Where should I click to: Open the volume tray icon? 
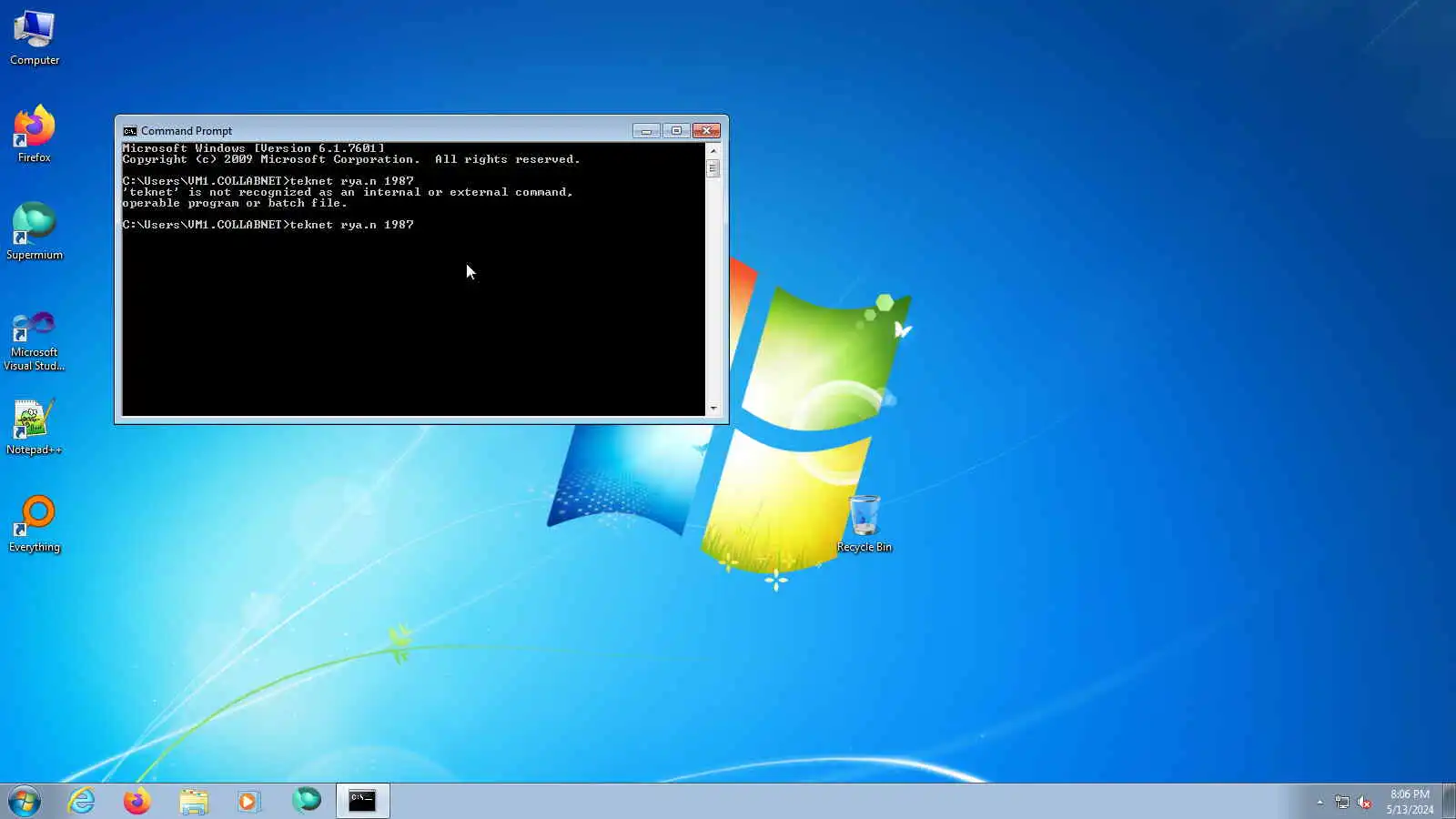[1364, 802]
